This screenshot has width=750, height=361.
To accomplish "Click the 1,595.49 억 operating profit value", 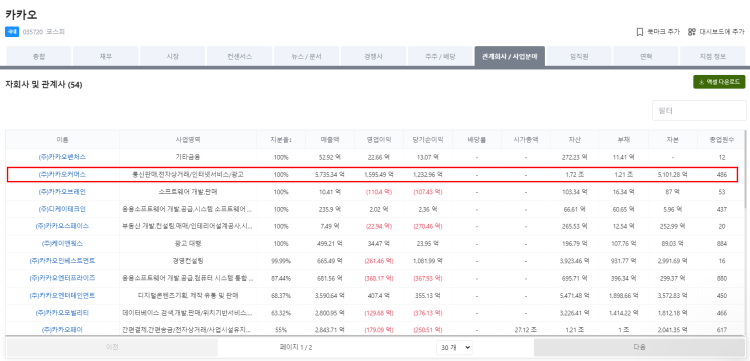I will coord(378,175).
